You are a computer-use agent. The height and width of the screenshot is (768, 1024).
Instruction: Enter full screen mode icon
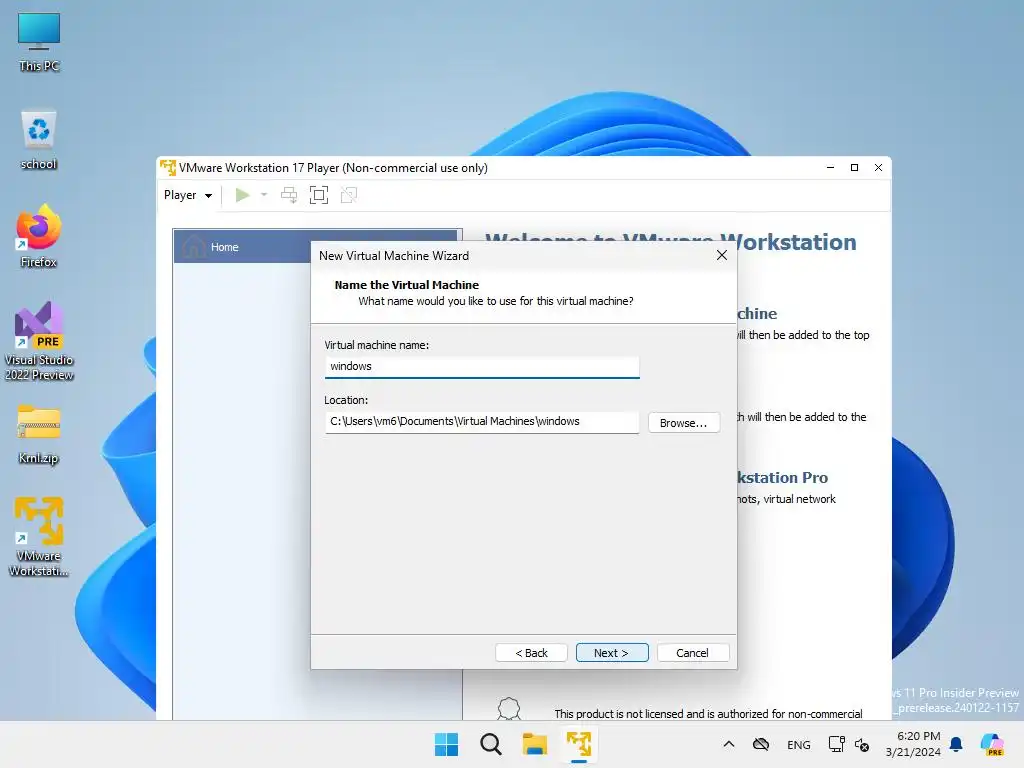click(319, 195)
